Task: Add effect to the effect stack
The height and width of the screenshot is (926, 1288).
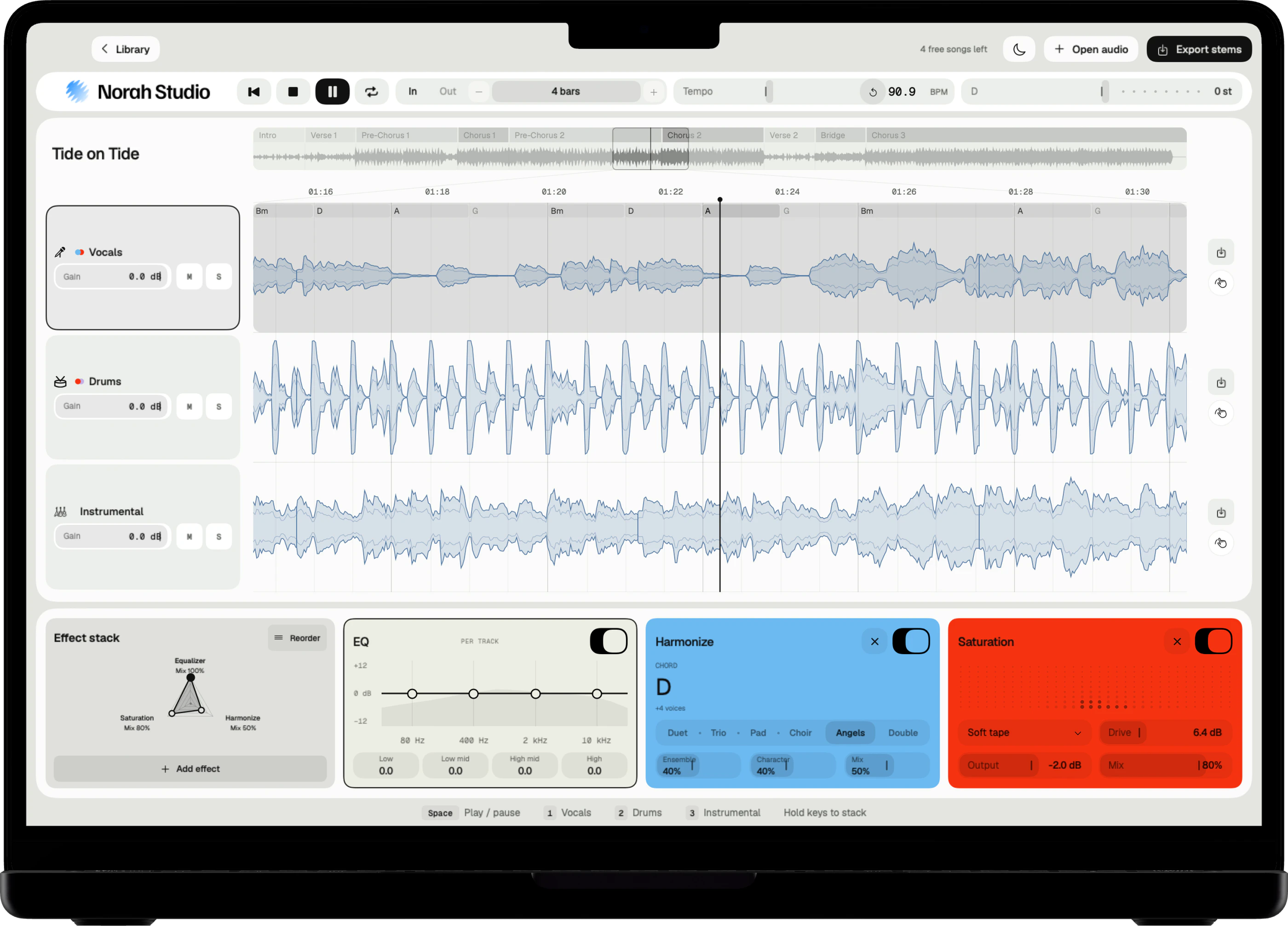Action: (x=190, y=769)
